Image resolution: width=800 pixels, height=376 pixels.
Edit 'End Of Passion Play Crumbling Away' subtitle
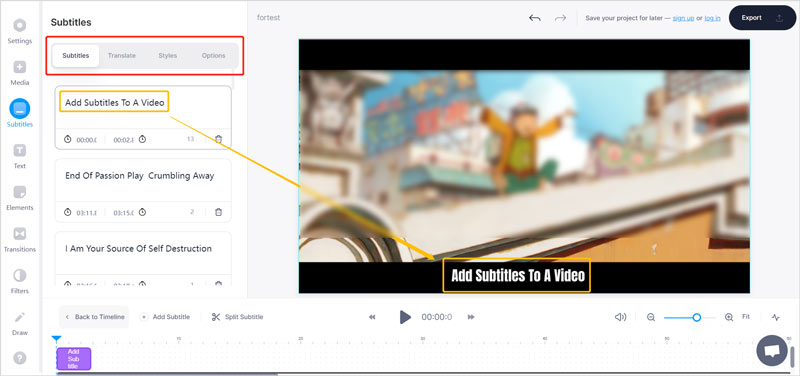tap(139, 176)
